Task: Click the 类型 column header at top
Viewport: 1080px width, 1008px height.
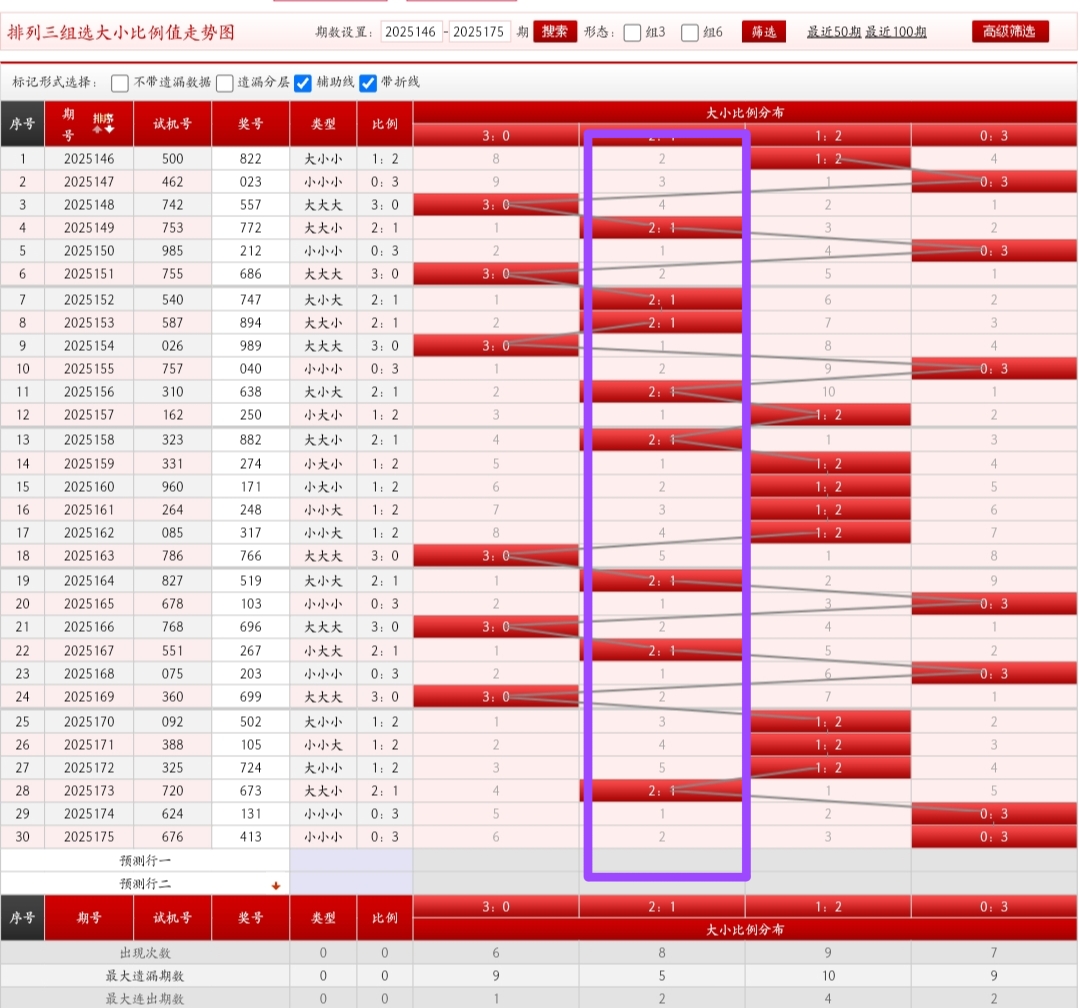Action: [x=323, y=124]
